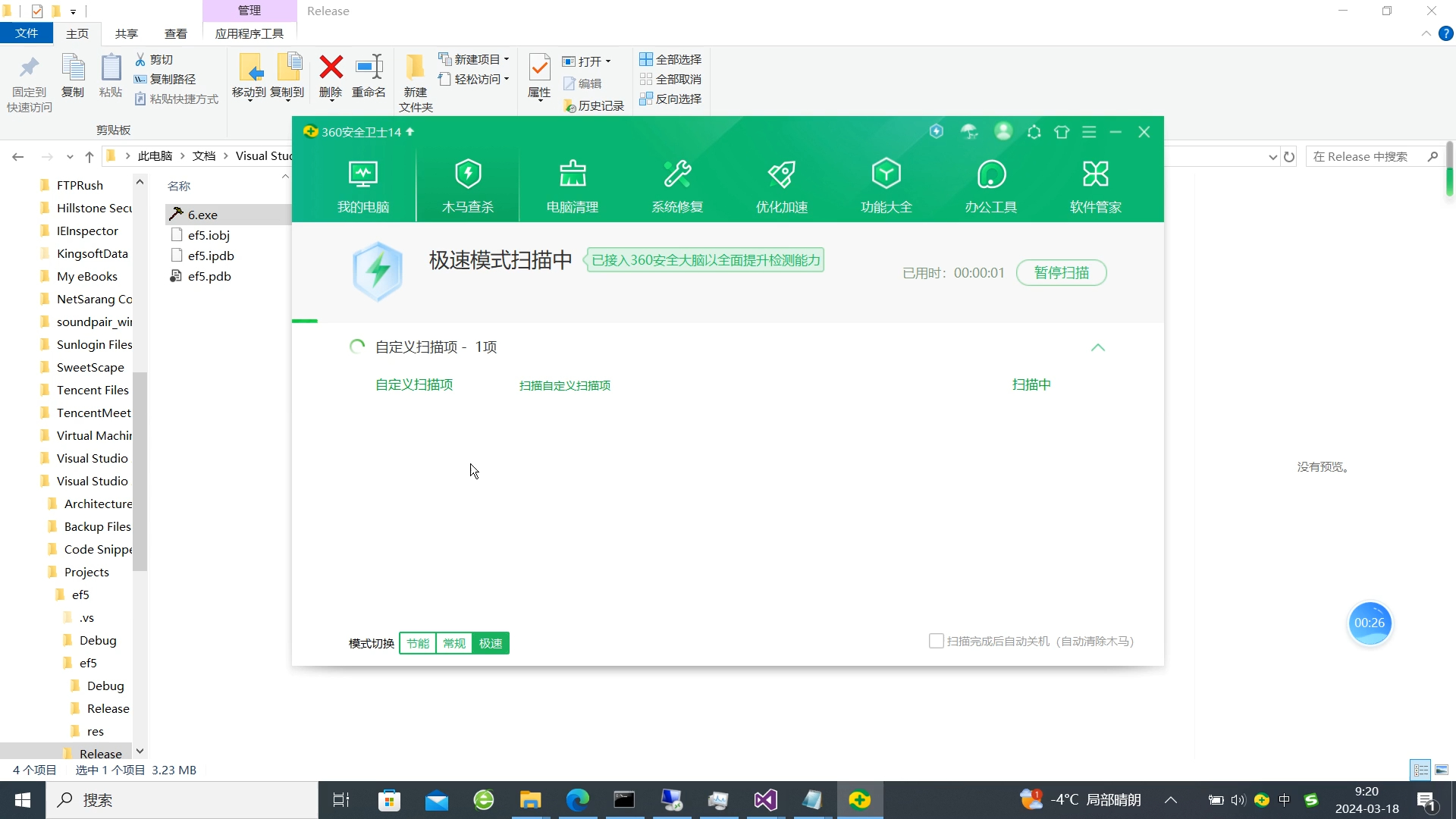
Task: Select Tencent Files folder in tree
Action: pos(93,390)
